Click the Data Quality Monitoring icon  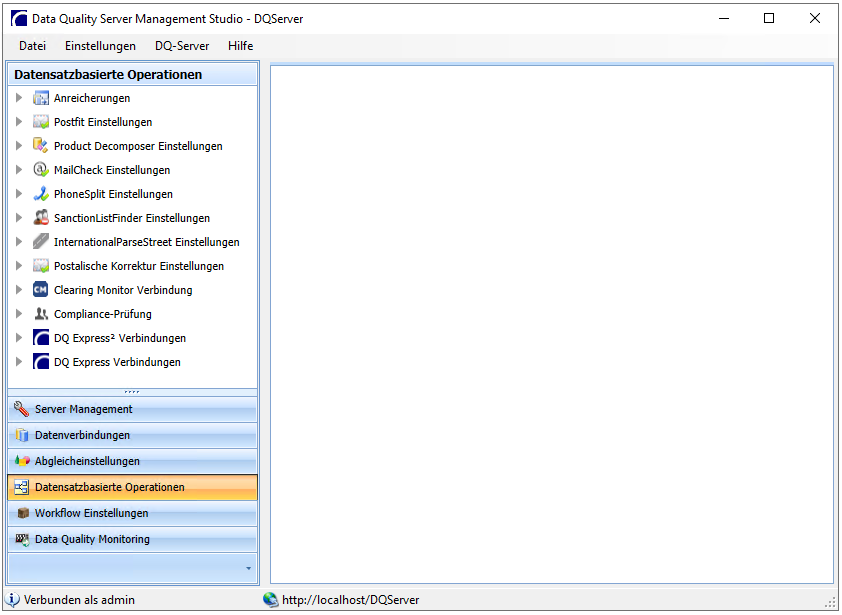[21, 539]
